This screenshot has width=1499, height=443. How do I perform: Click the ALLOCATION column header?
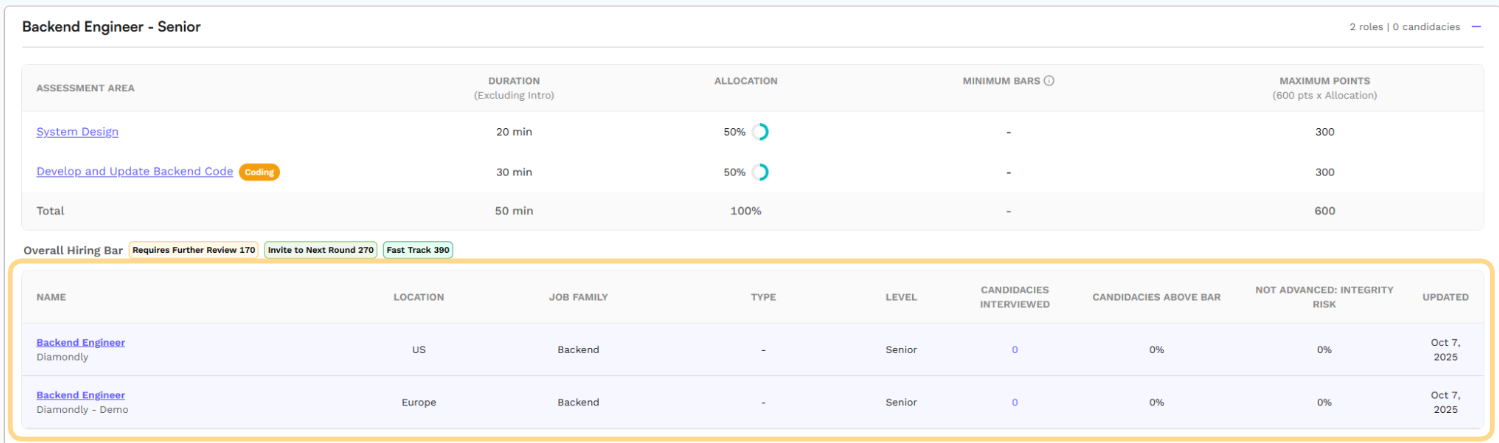coord(746,81)
